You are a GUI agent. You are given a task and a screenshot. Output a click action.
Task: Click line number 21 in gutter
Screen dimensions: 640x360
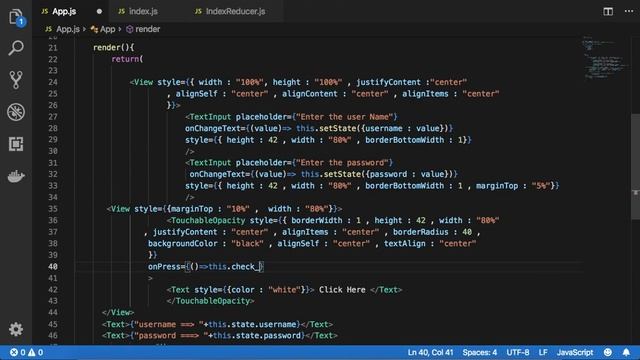coord(53,47)
